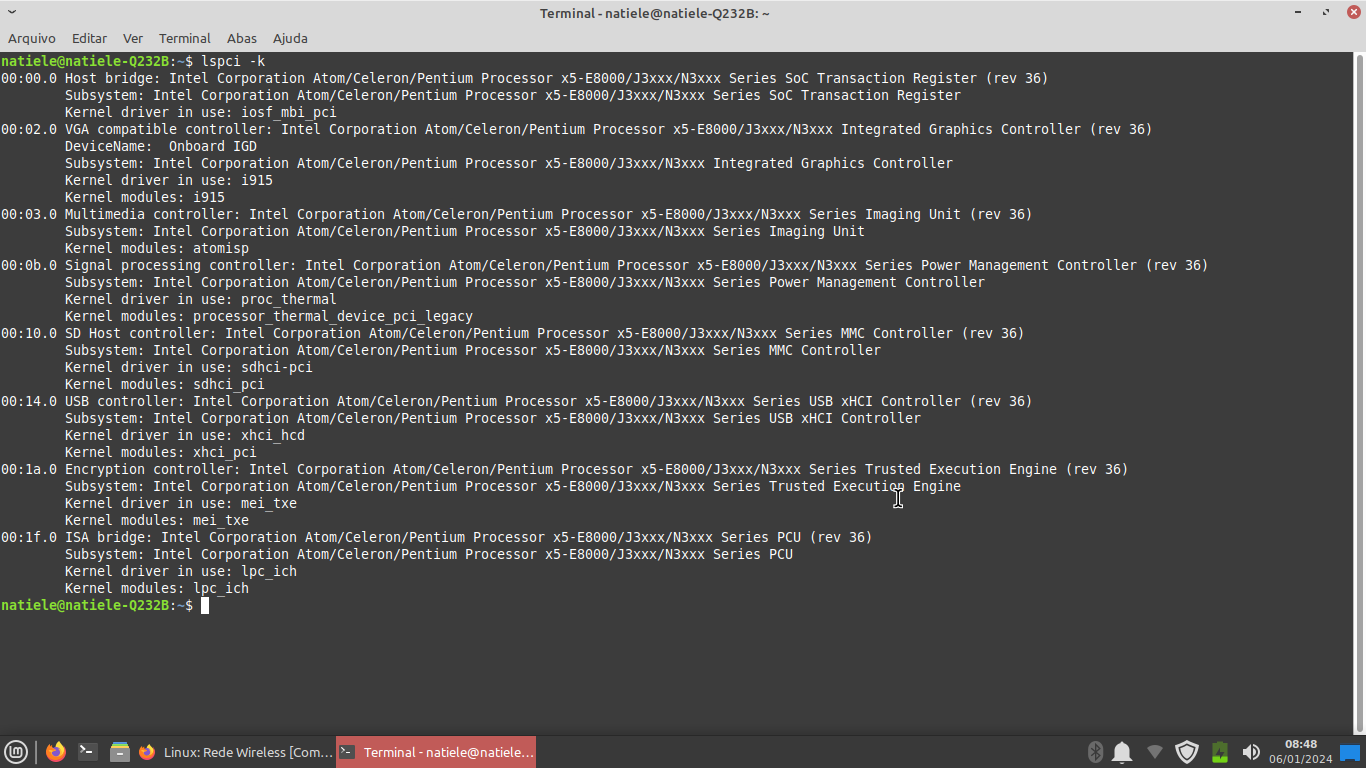Screen dimensions: 1366x768
Task: Show notifications with the bell icon
Action: click(1123, 752)
